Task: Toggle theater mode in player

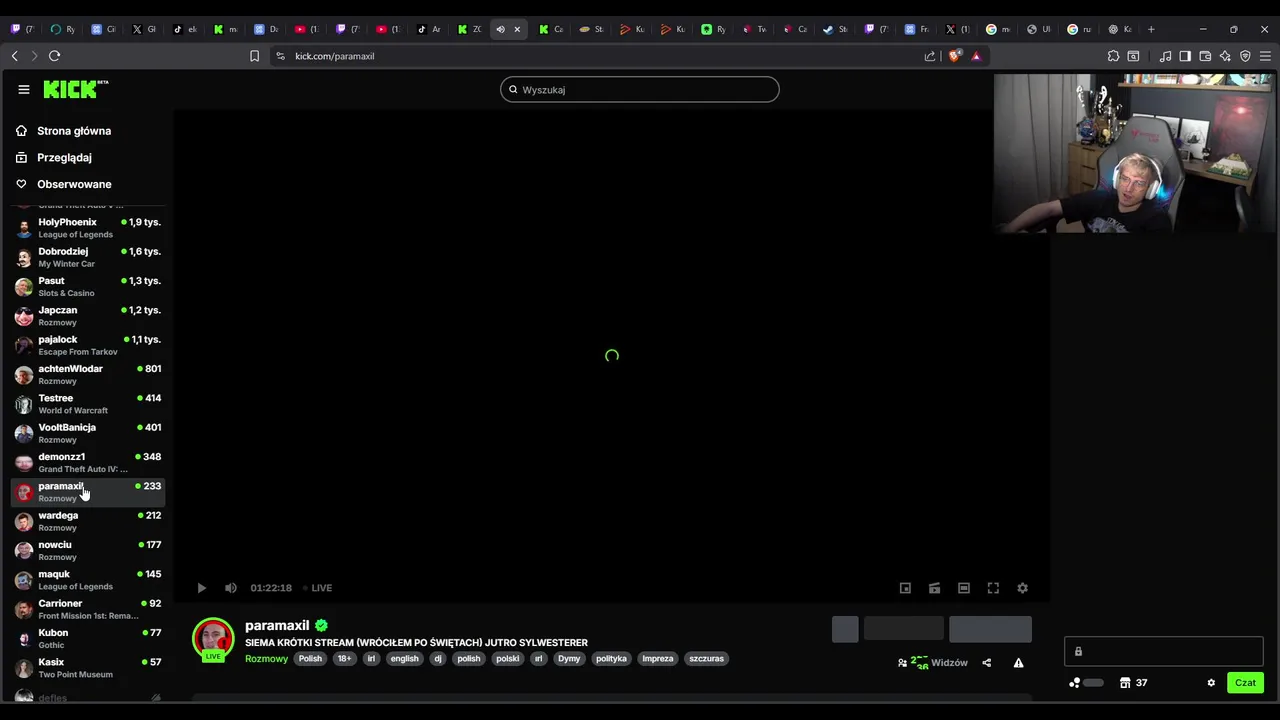Action: 964,588
